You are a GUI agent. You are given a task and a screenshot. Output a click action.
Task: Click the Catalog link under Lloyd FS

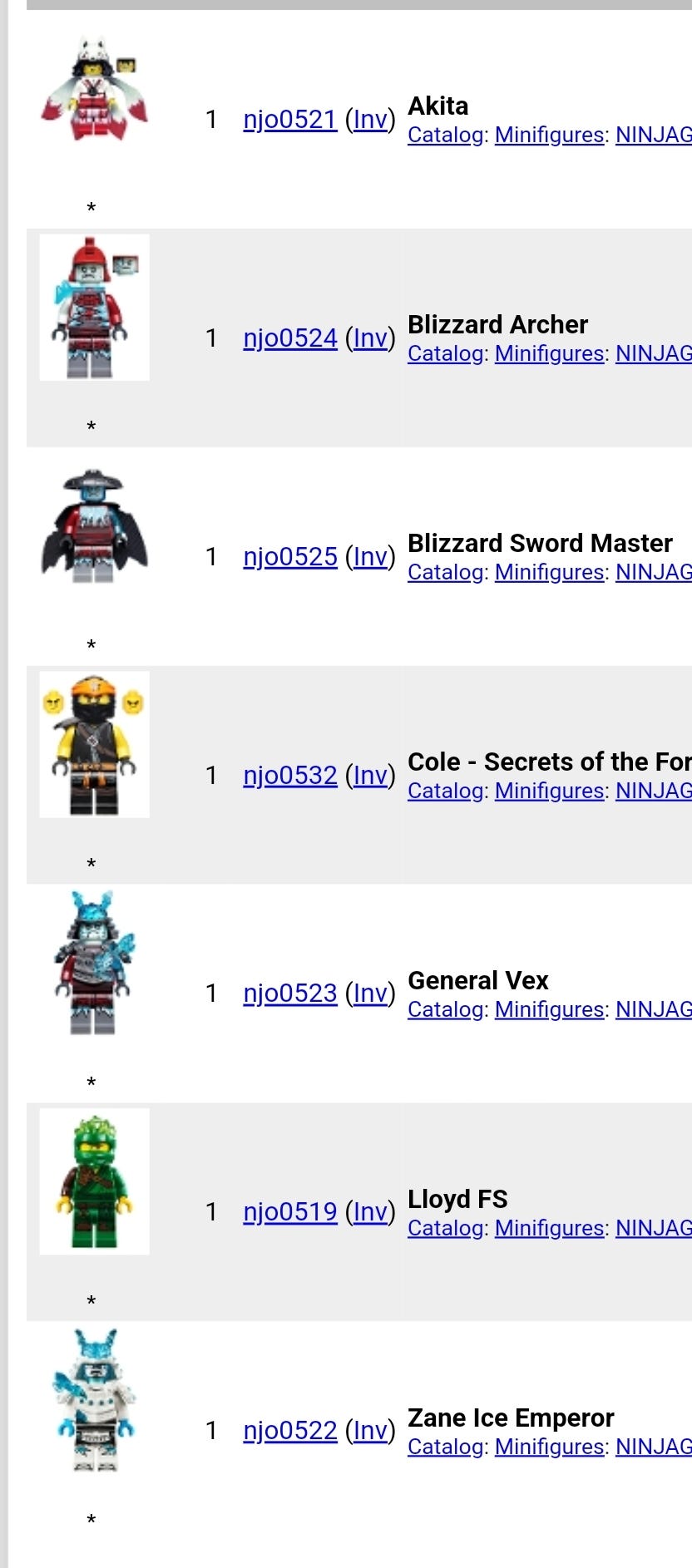tap(445, 1228)
